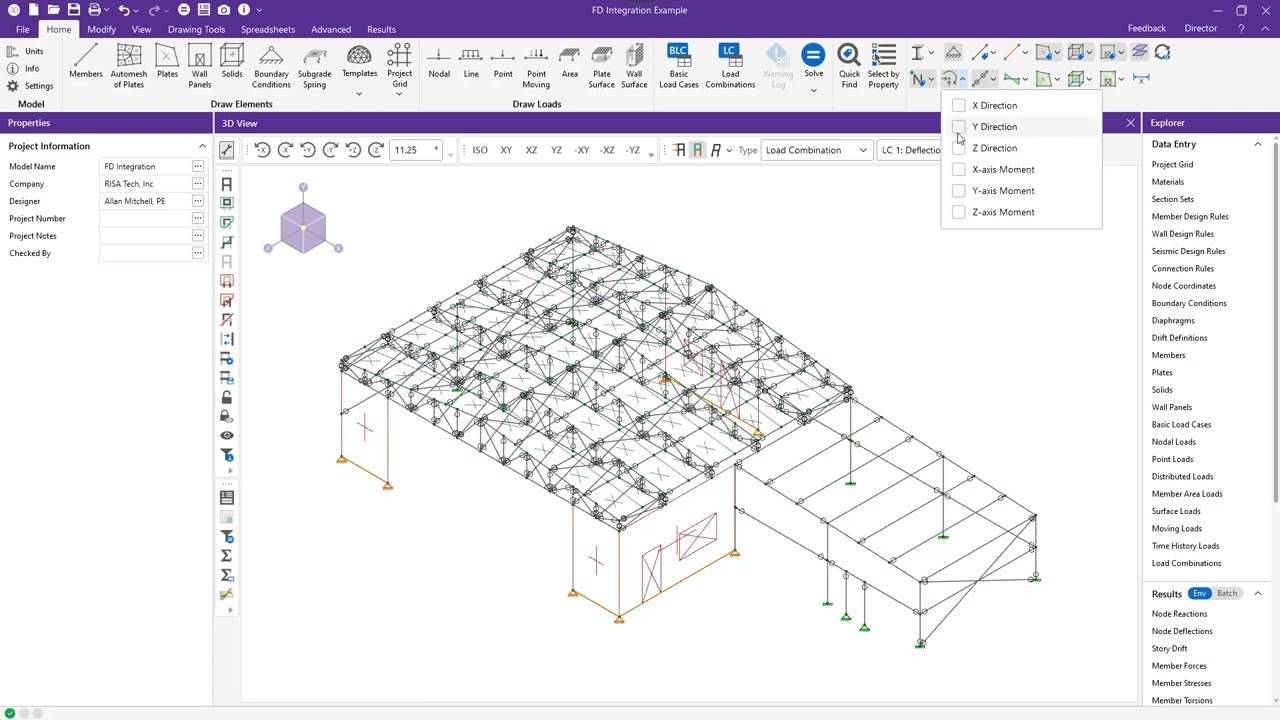Image resolution: width=1280 pixels, height=720 pixels.
Task: Open the Print dropdown arrow
Action: [107, 10]
